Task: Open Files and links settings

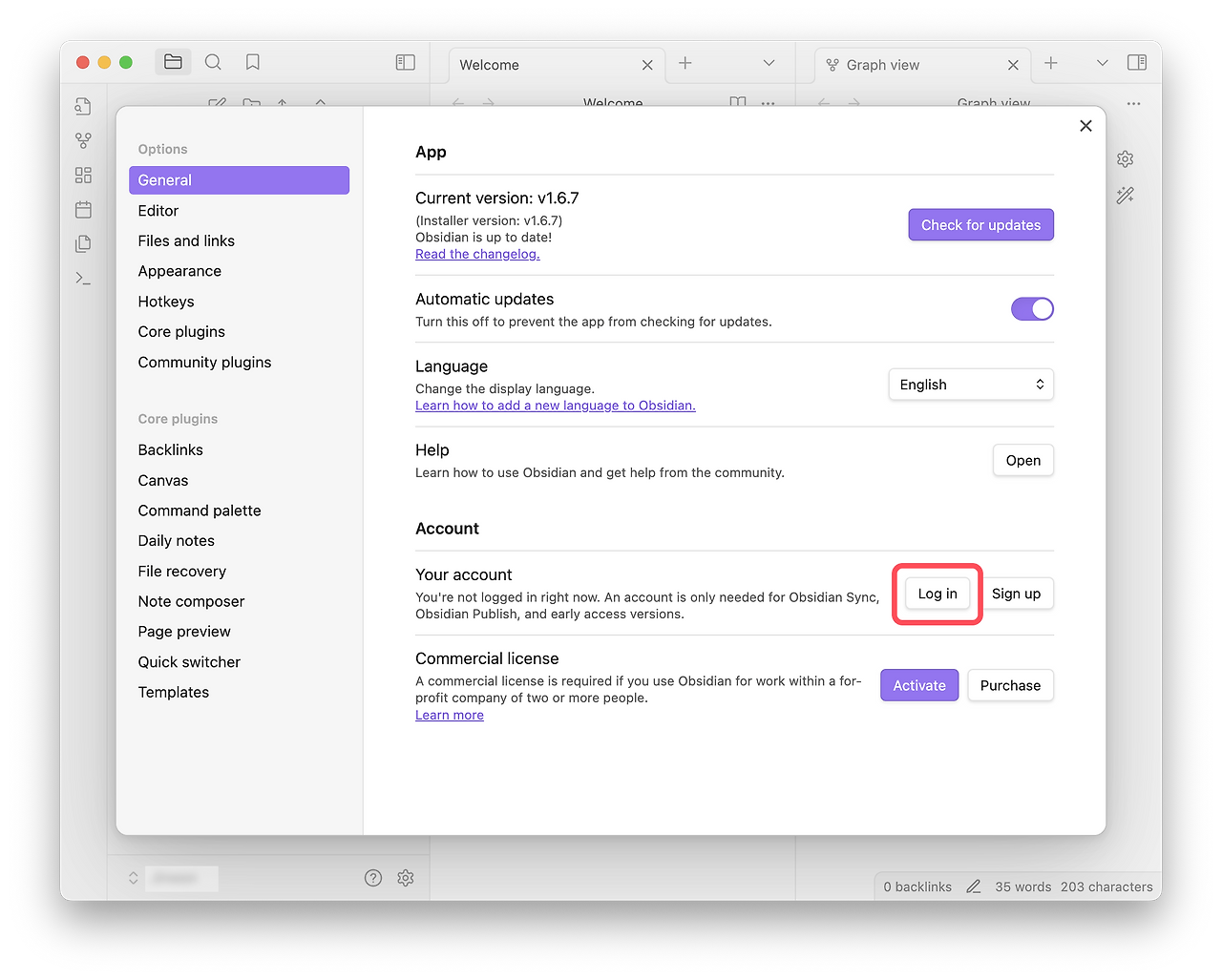Action: (x=239, y=241)
